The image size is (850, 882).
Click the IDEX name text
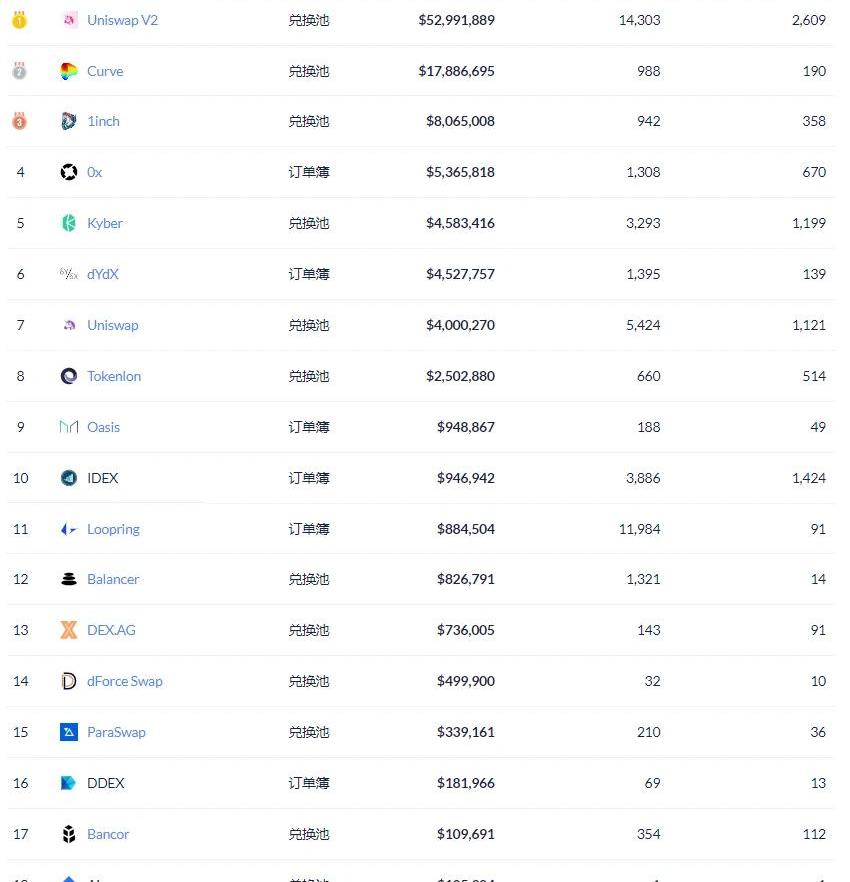102,478
